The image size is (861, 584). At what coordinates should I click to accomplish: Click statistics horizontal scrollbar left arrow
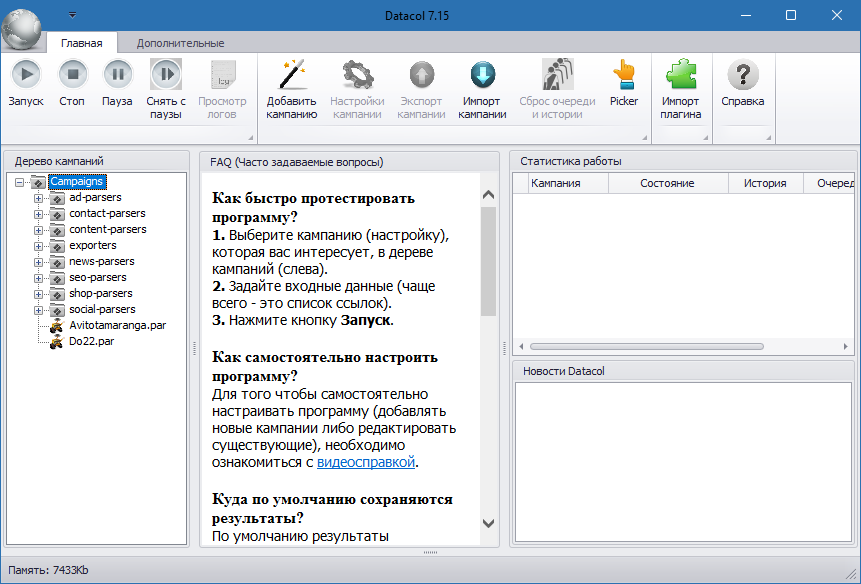point(521,346)
